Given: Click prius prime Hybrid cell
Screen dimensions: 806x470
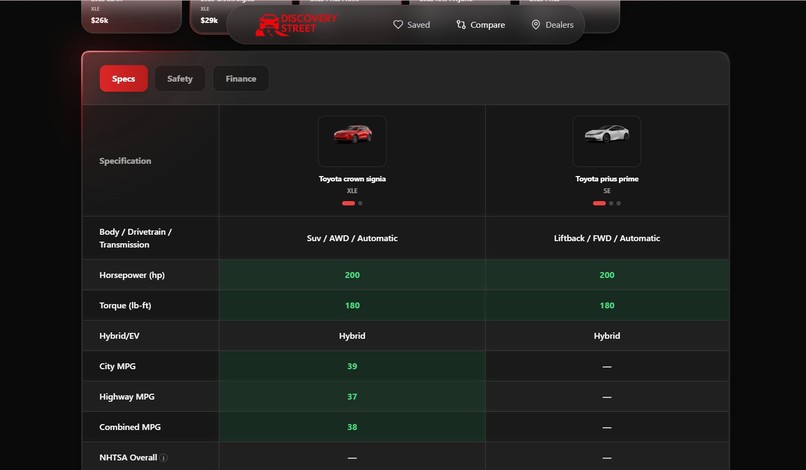Looking at the screenshot, I should tap(607, 336).
